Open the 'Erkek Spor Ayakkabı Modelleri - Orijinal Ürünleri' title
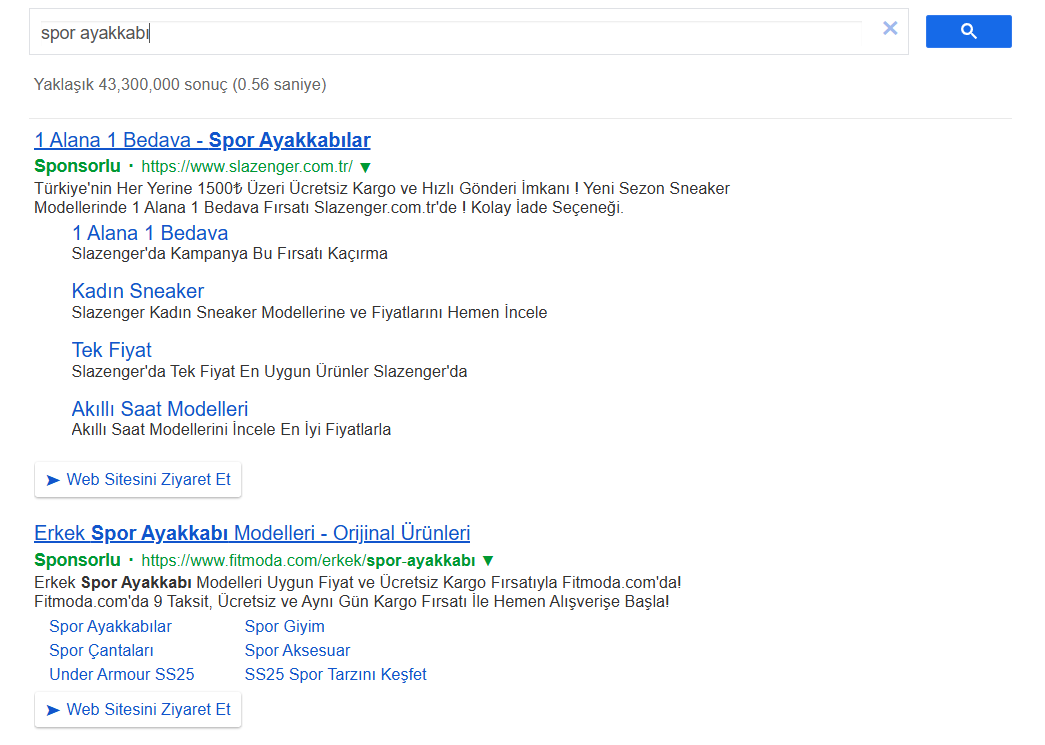 point(252,533)
